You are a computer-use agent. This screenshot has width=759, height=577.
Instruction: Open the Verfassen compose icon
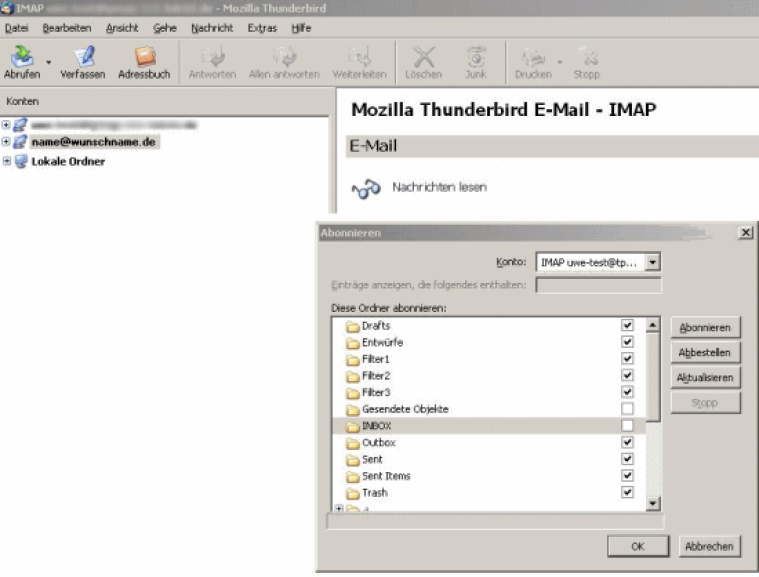point(84,57)
